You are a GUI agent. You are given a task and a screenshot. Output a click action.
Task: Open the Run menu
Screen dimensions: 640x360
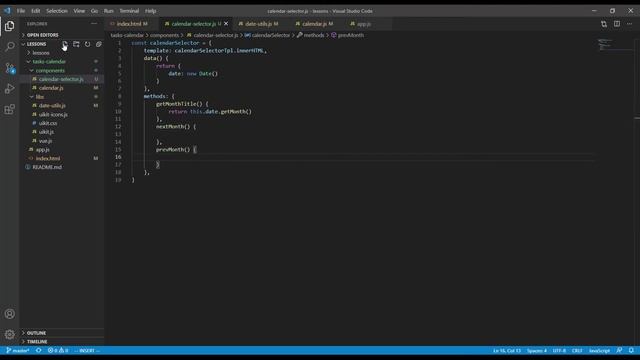point(109,11)
